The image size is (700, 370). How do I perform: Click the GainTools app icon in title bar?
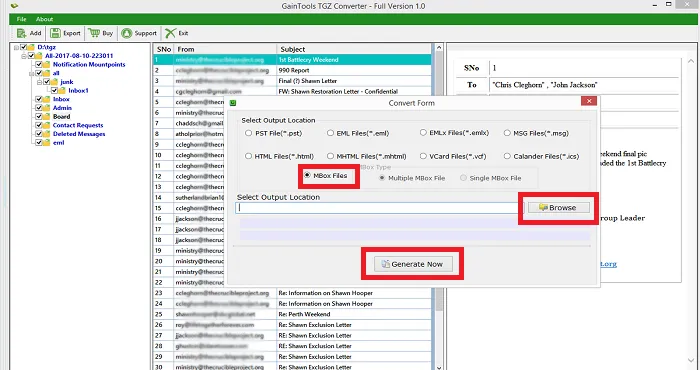(14, 6)
